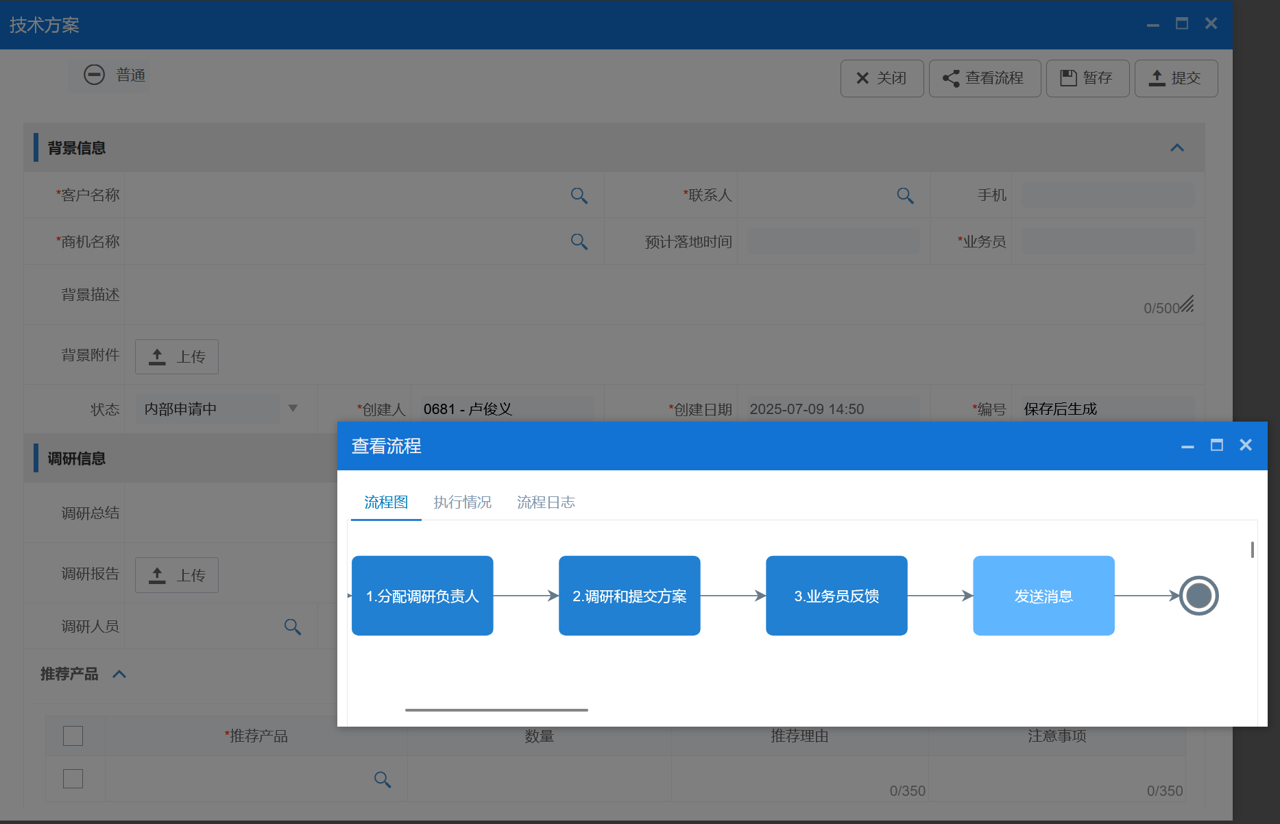Tick the header checkbox in 推荐产品 table

click(x=72, y=735)
